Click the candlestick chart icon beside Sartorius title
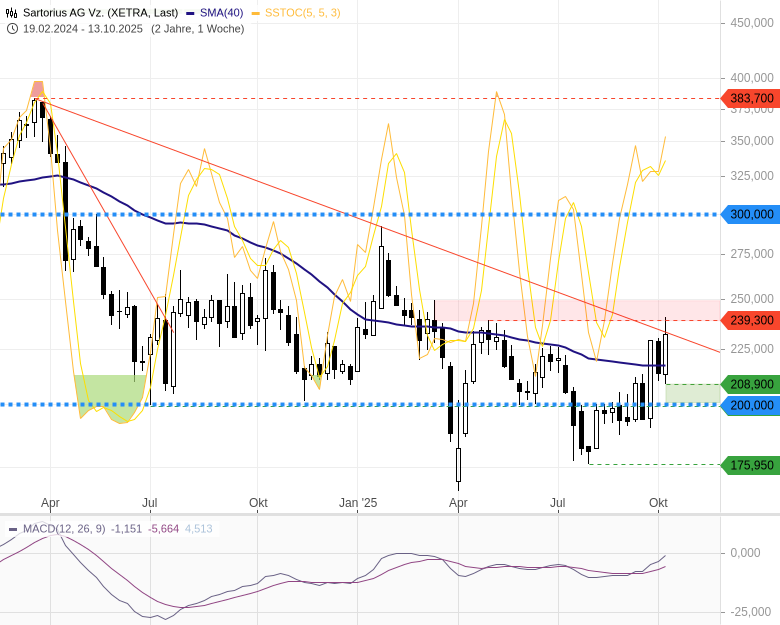 point(12,13)
